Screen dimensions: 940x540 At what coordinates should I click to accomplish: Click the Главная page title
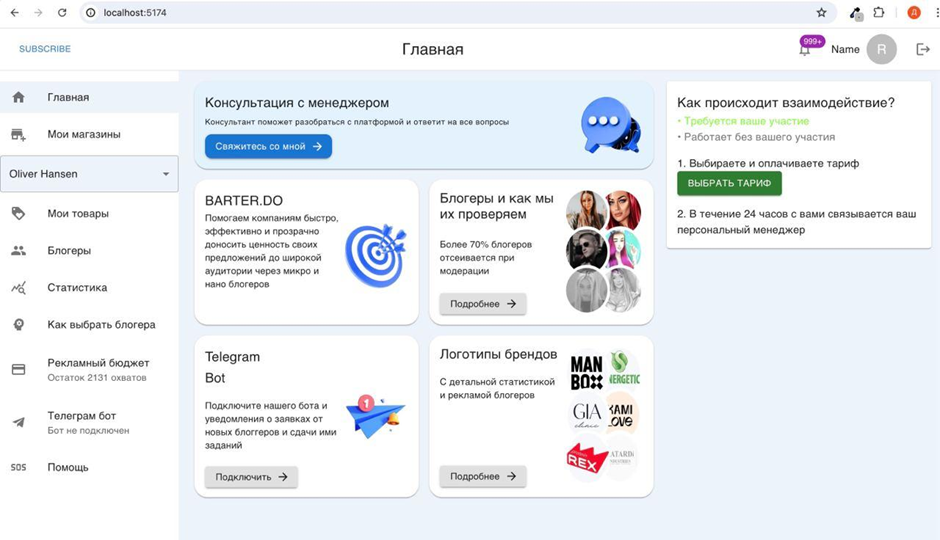[433, 50]
